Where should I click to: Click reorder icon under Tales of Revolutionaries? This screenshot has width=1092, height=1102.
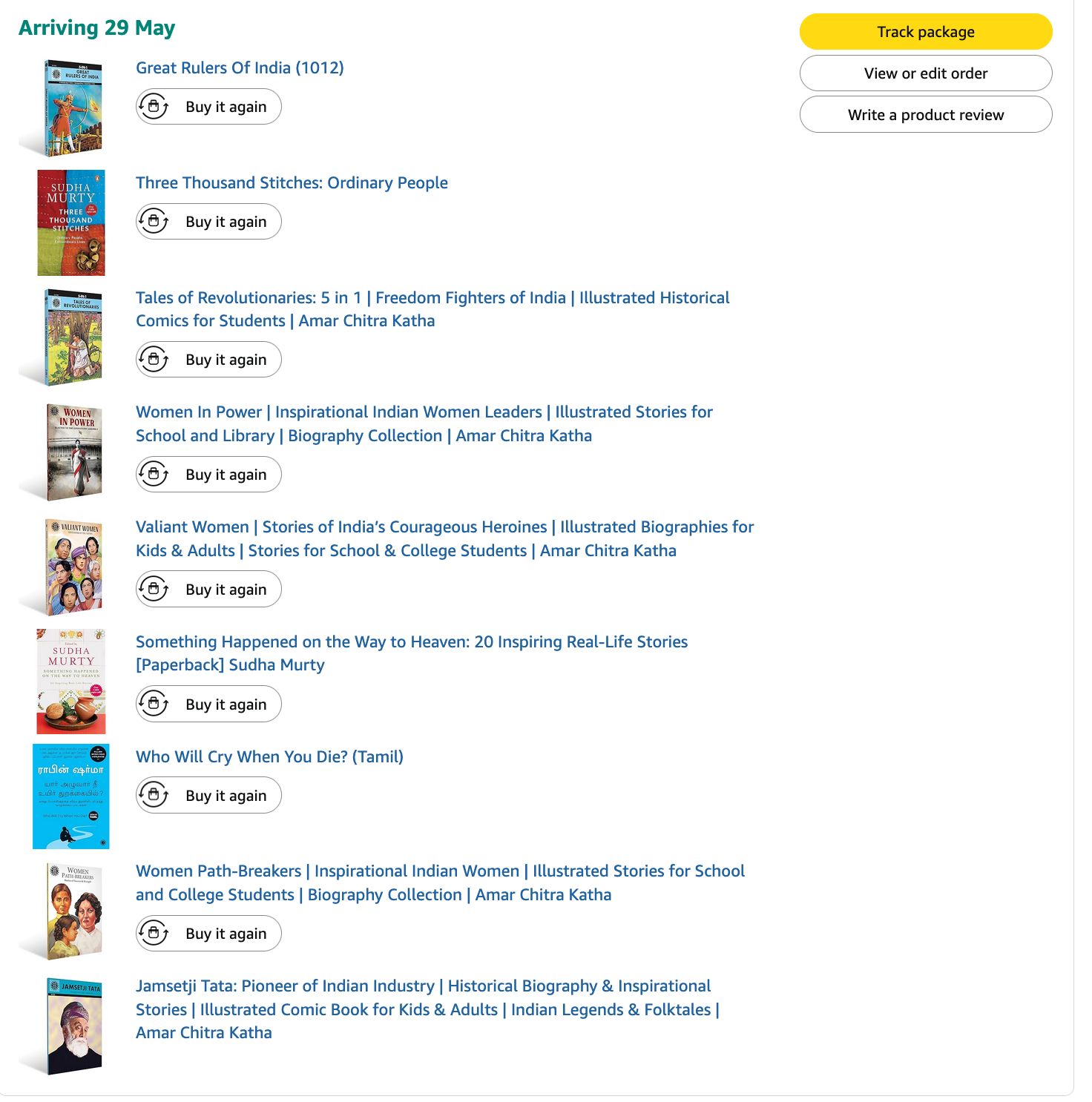[x=154, y=360]
